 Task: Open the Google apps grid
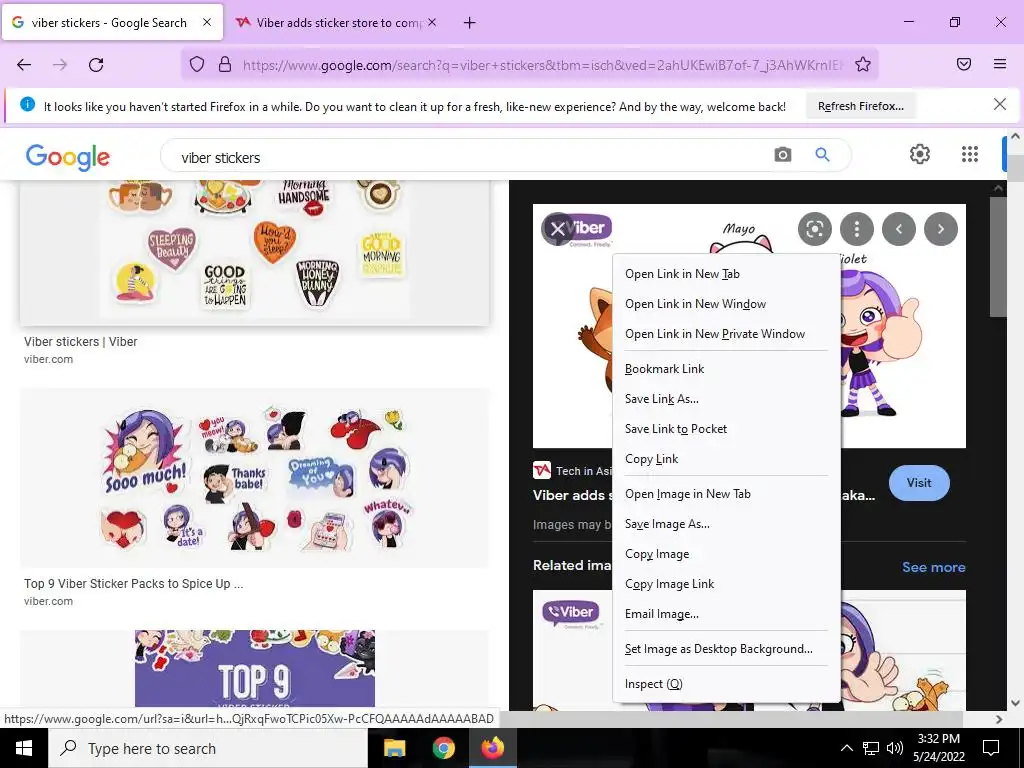970,154
